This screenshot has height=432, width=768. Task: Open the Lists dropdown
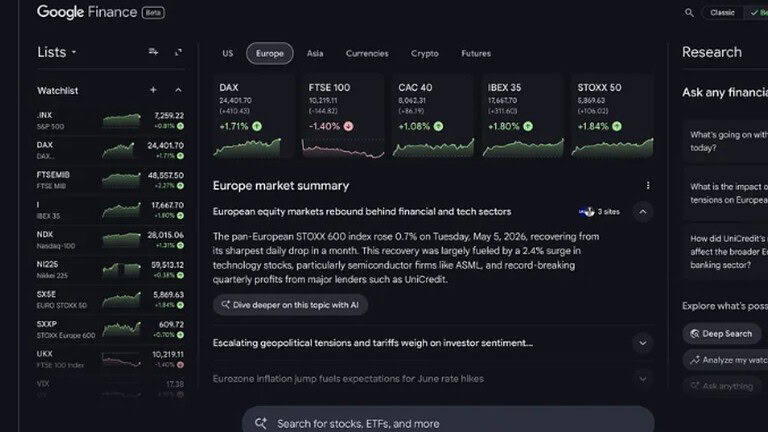pos(57,52)
